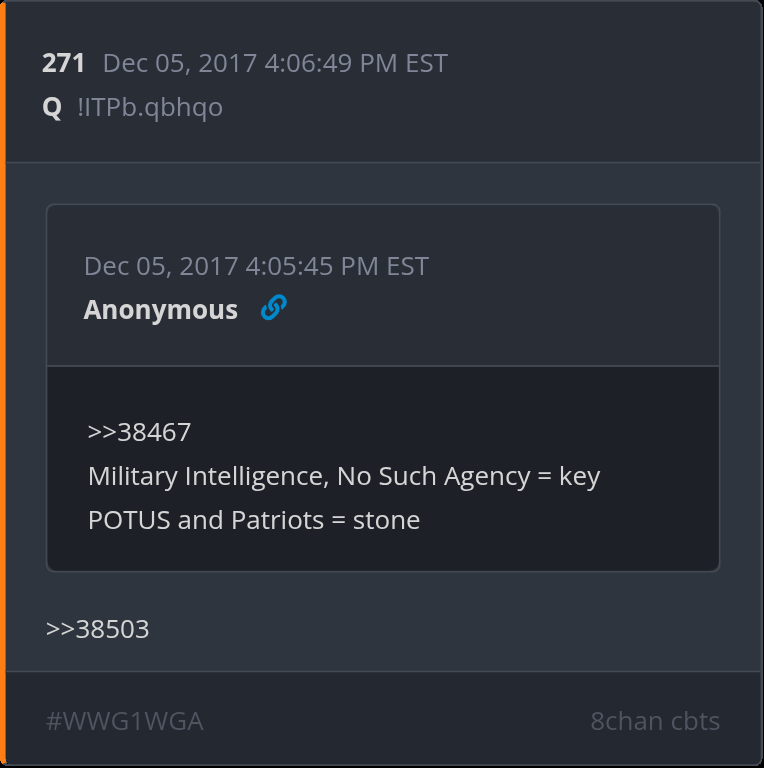Click the tripcode !ITPb.qbhqo

coord(149,107)
